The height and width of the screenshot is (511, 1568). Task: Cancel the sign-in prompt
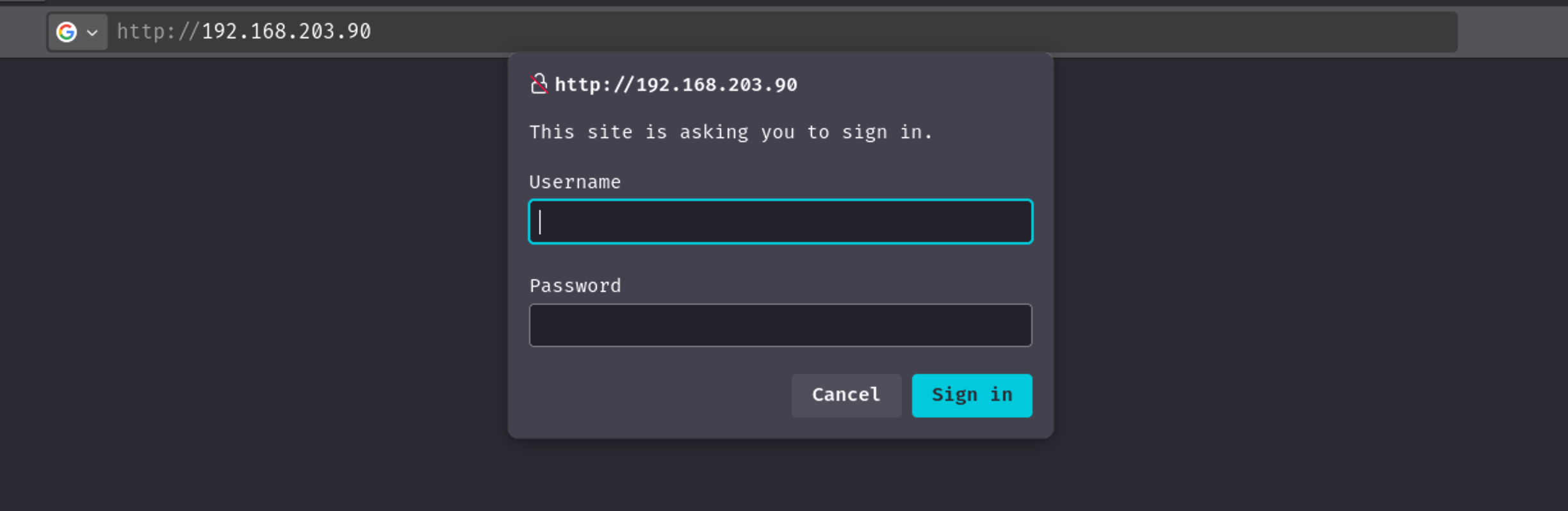click(846, 395)
